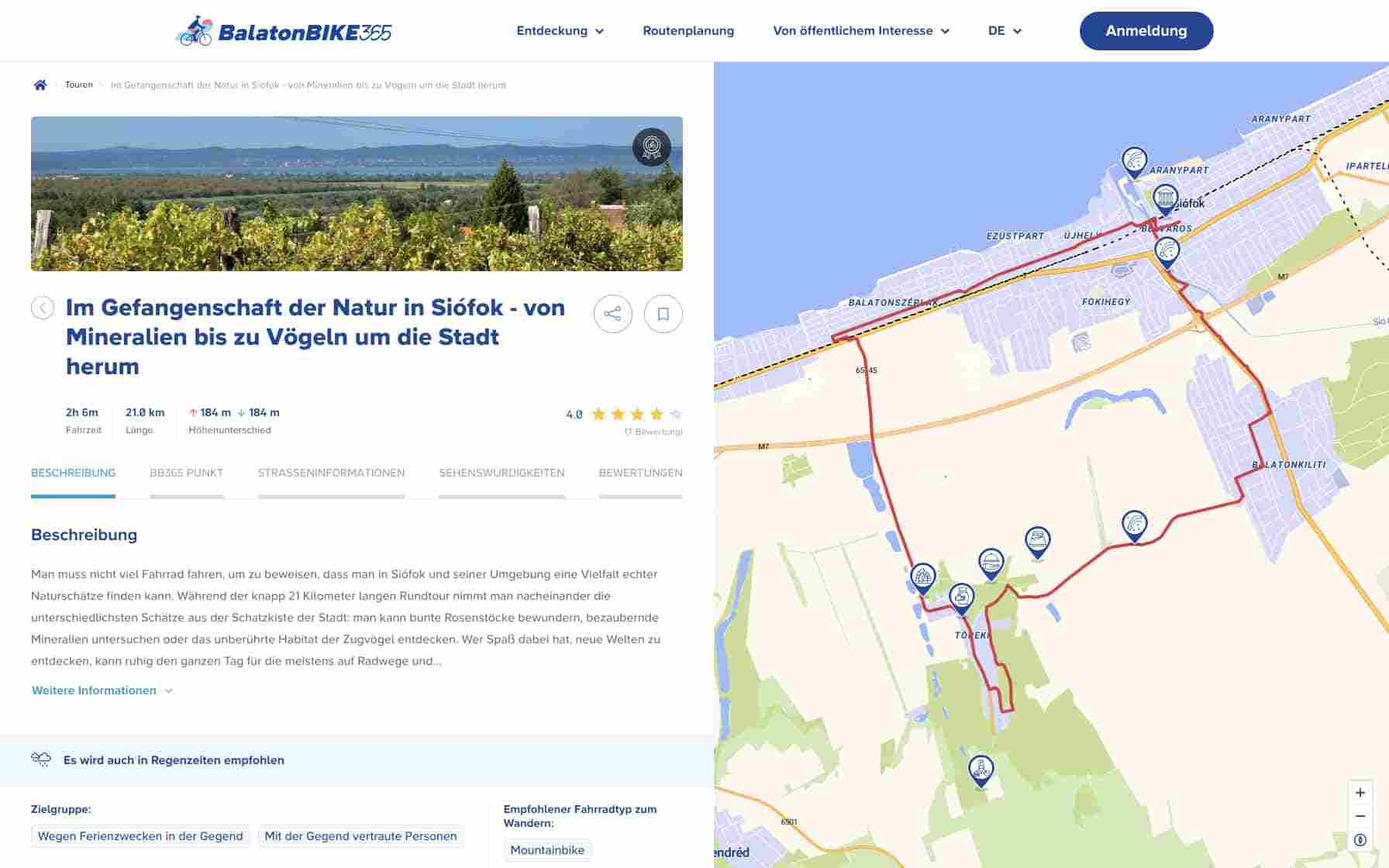
Task: Switch to the Sehenswürdigkeiten tab
Action: [x=501, y=473]
